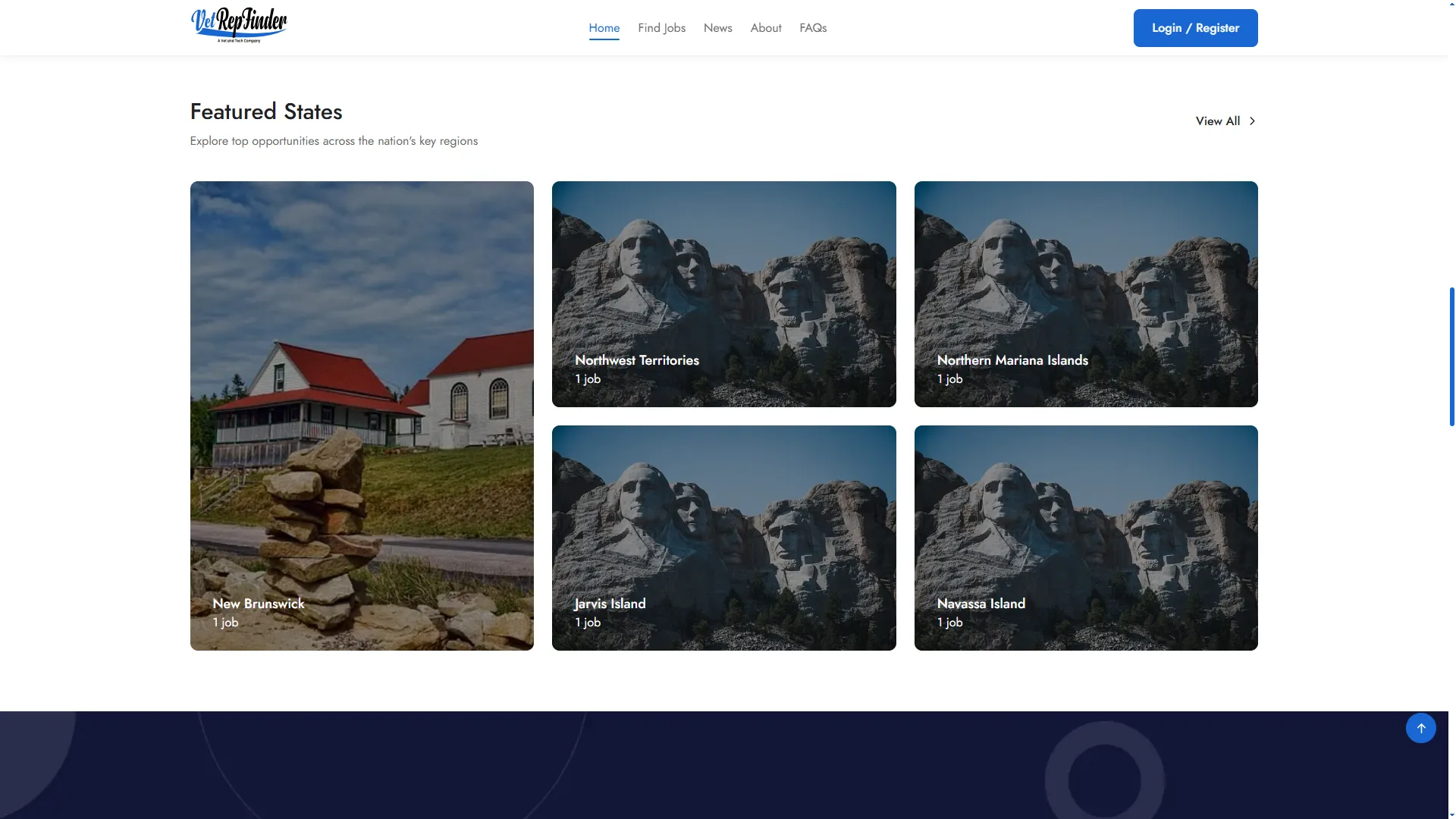Click the Featured States heading
This screenshot has width=1456, height=819.
coord(266,112)
